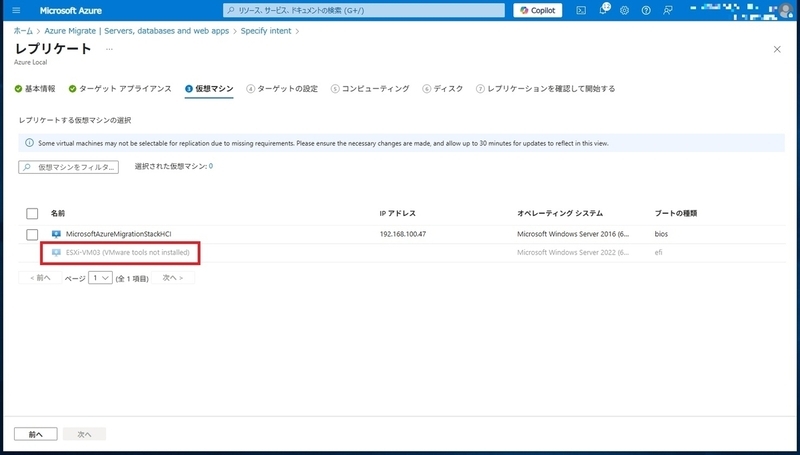This screenshot has width=800, height=455.
Task: Close the レプリケート blade
Action: (777, 49)
